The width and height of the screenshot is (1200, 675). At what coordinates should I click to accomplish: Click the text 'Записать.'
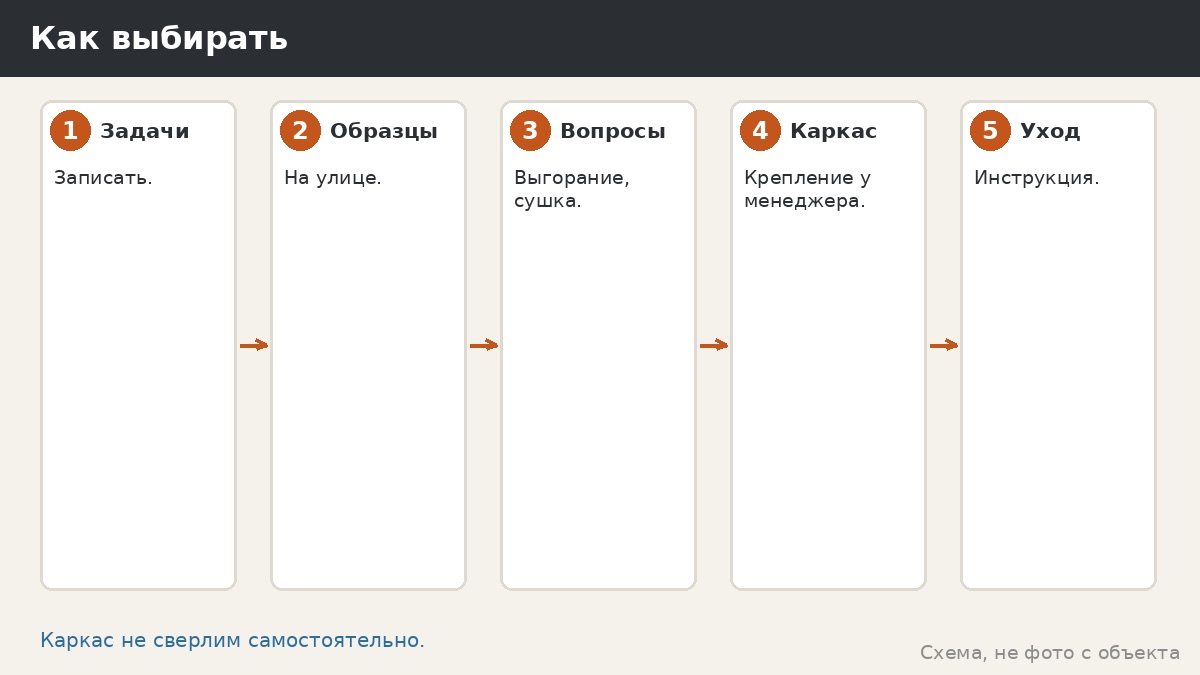click(x=103, y=178)
